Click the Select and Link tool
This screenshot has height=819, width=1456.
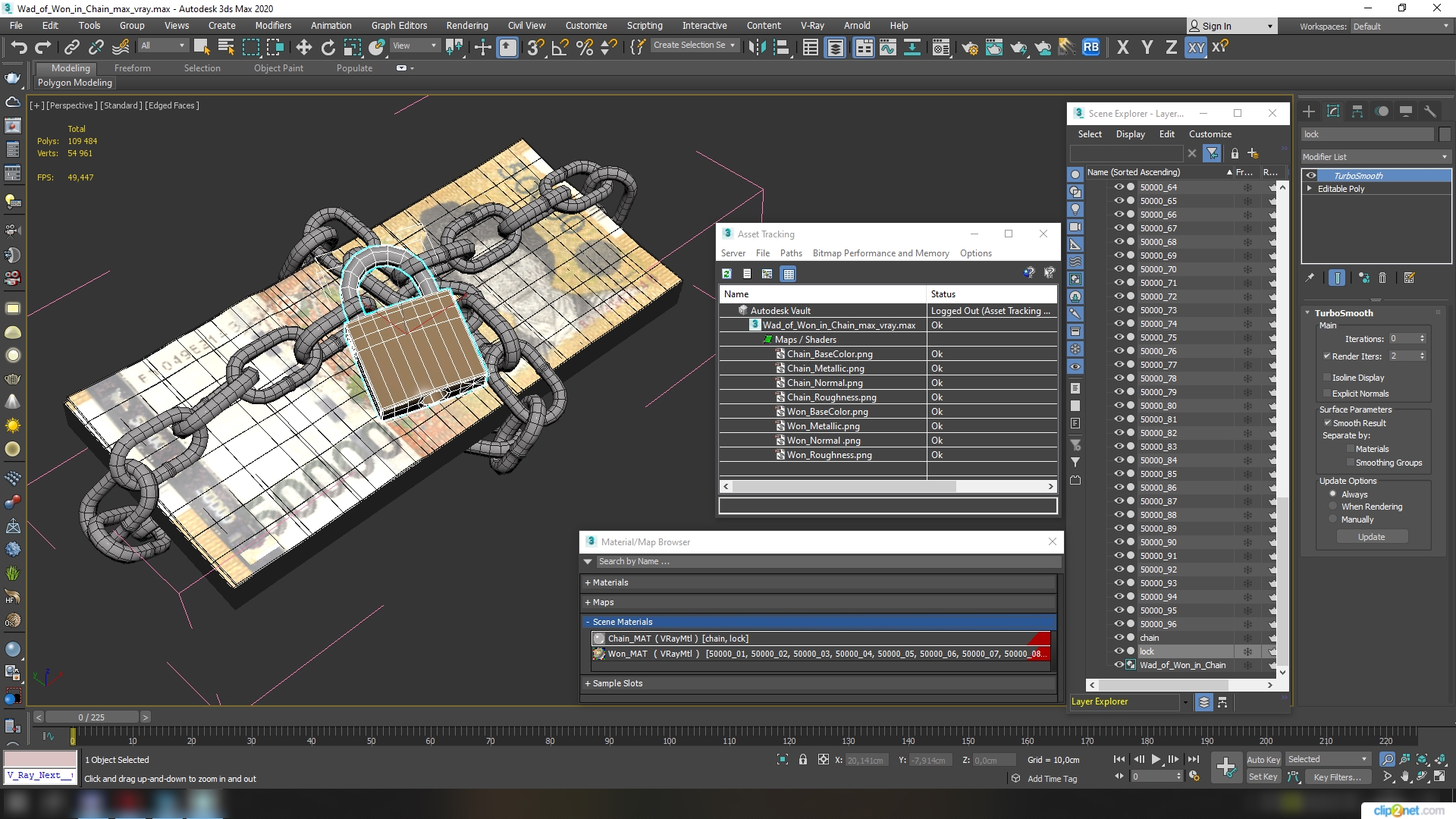point(71,47)
